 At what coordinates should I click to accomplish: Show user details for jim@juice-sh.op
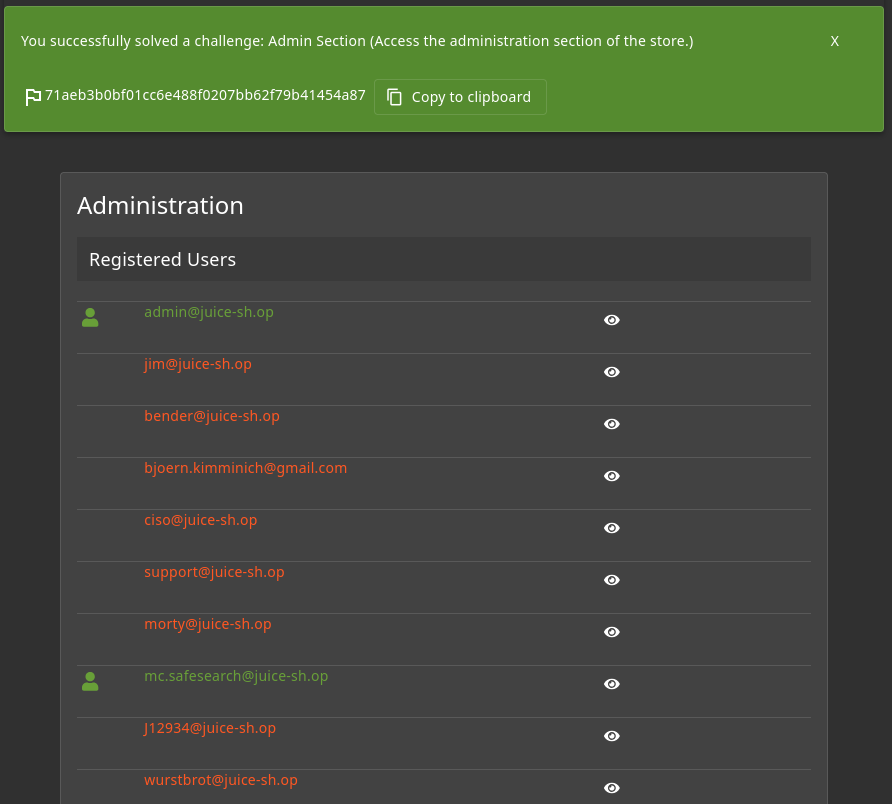coord(612,372)
